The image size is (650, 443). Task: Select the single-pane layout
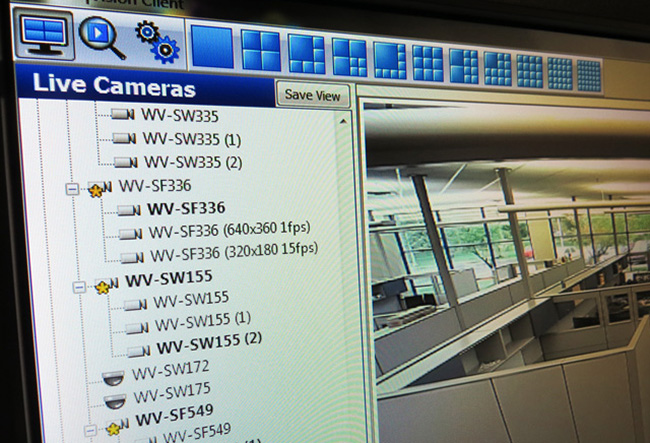pyautogui.click(x=212, y=47)
